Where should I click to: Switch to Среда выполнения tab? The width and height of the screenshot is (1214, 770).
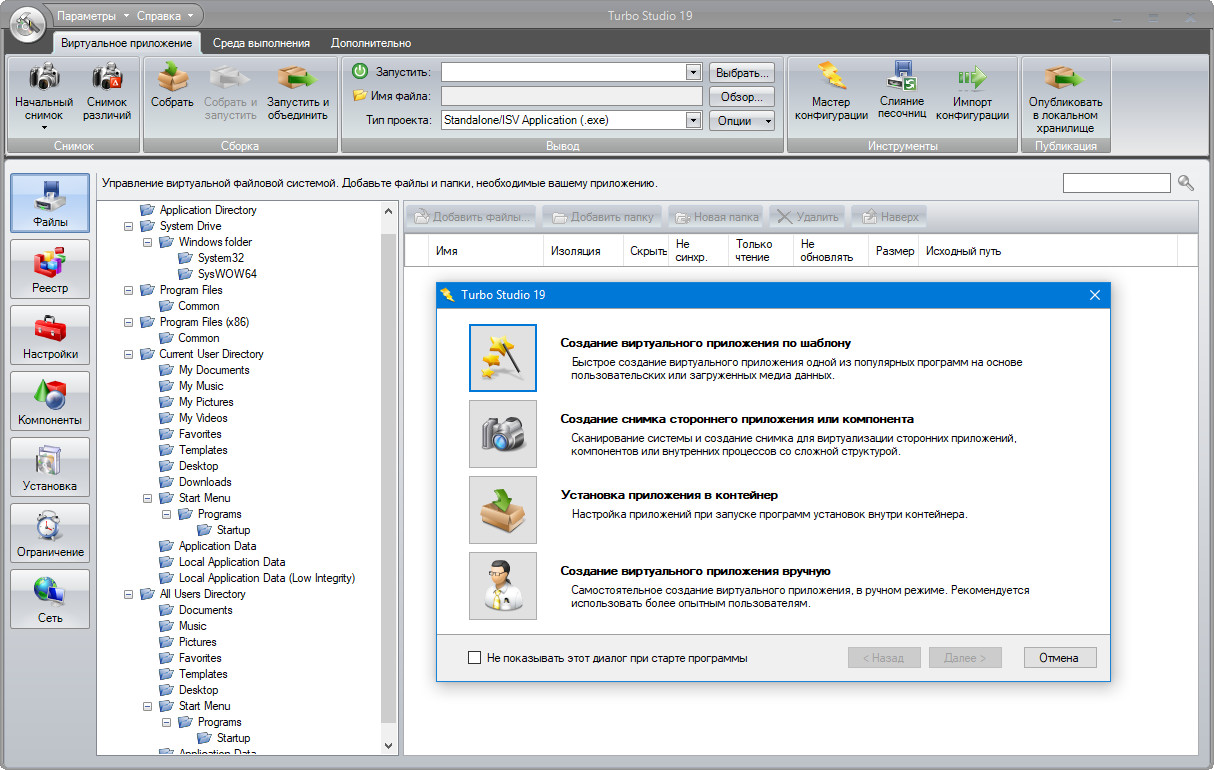[x=261, y=43]
